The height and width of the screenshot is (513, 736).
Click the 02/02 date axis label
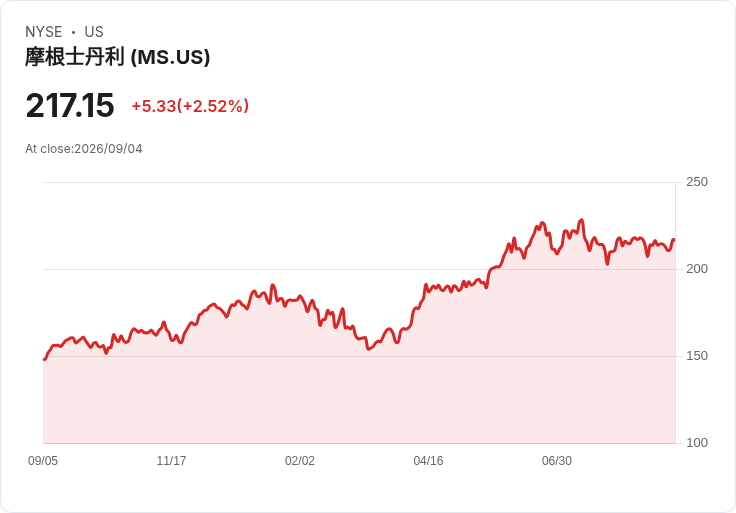pyautogui.click(x=300, y=461)
